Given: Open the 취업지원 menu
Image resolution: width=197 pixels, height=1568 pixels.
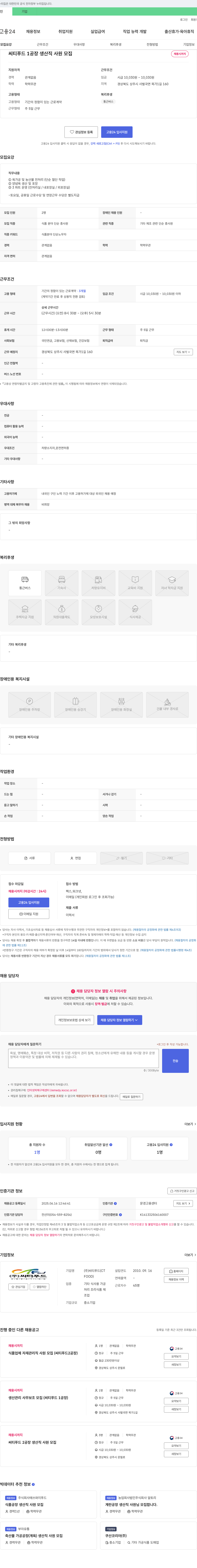Looking at the screenshot, I should click(x=65, y=32).
